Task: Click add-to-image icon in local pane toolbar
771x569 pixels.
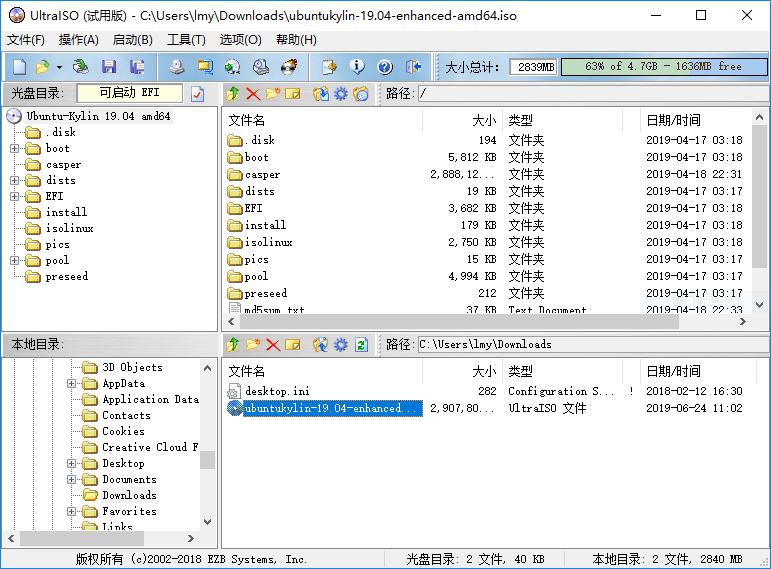Action: 321,345
